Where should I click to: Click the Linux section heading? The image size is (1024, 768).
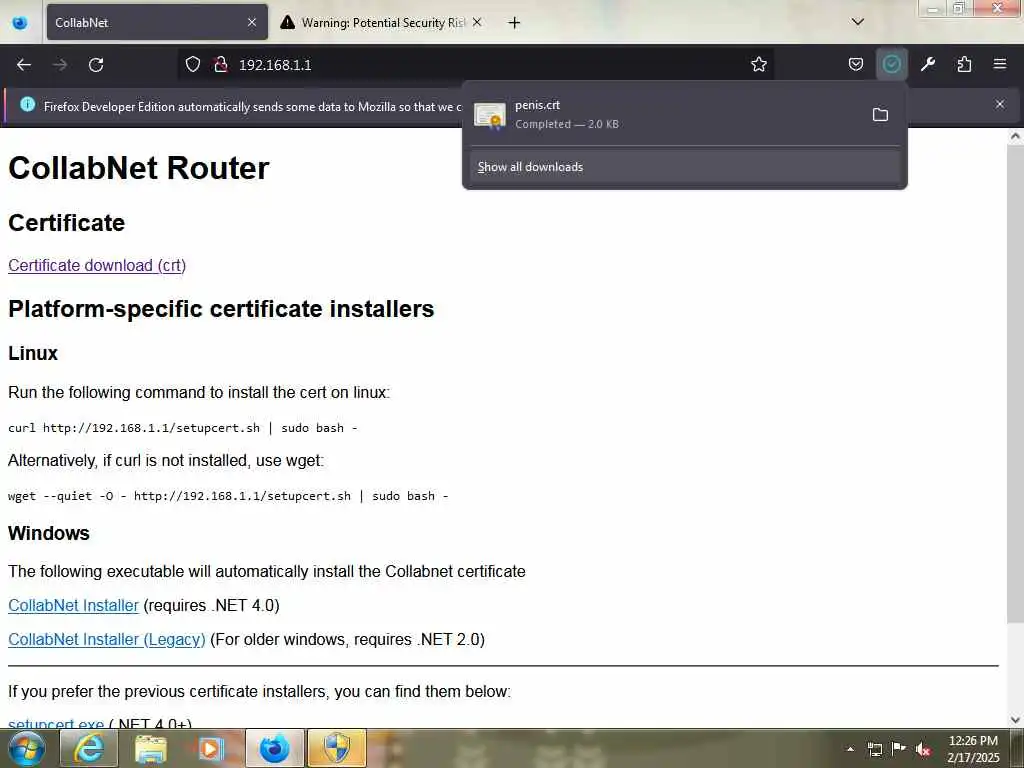[33, 353]
